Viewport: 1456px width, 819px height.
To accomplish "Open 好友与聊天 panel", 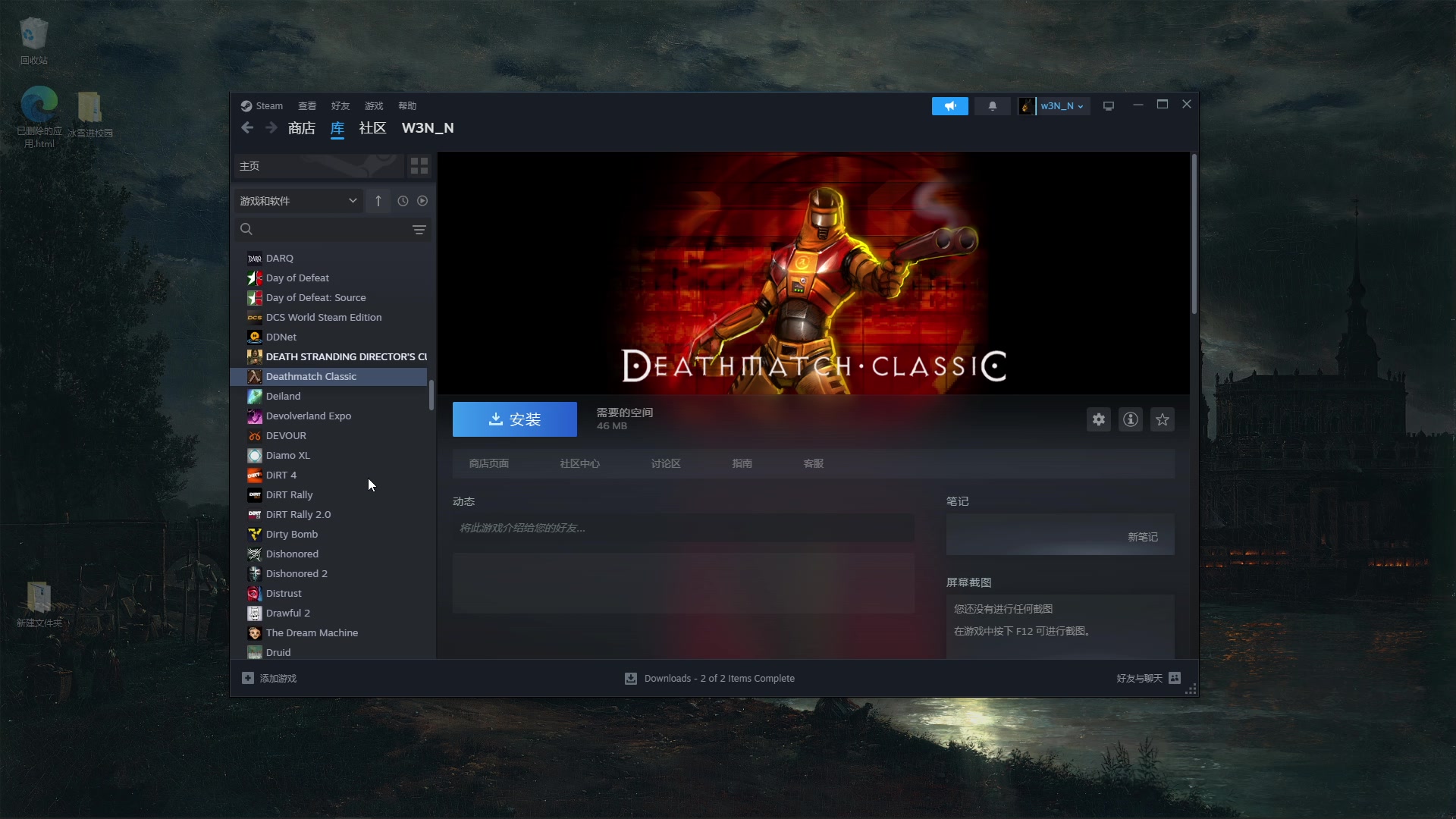I will point(1148,679).
